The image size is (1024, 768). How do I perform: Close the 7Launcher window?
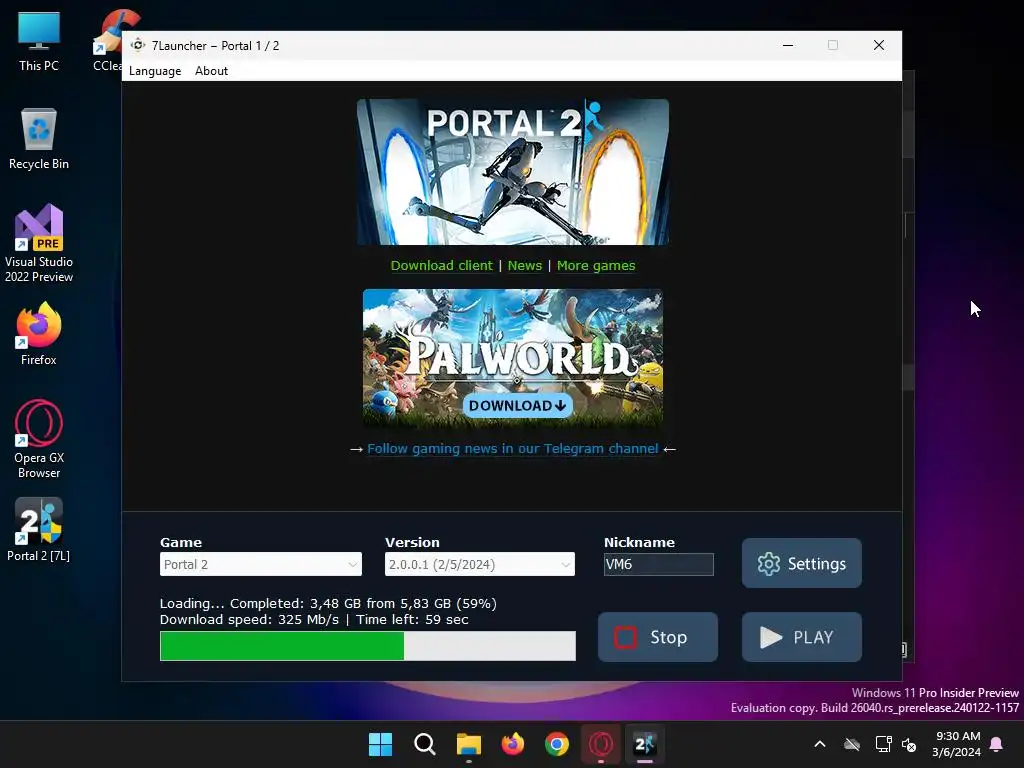click(x=879, y=45)
